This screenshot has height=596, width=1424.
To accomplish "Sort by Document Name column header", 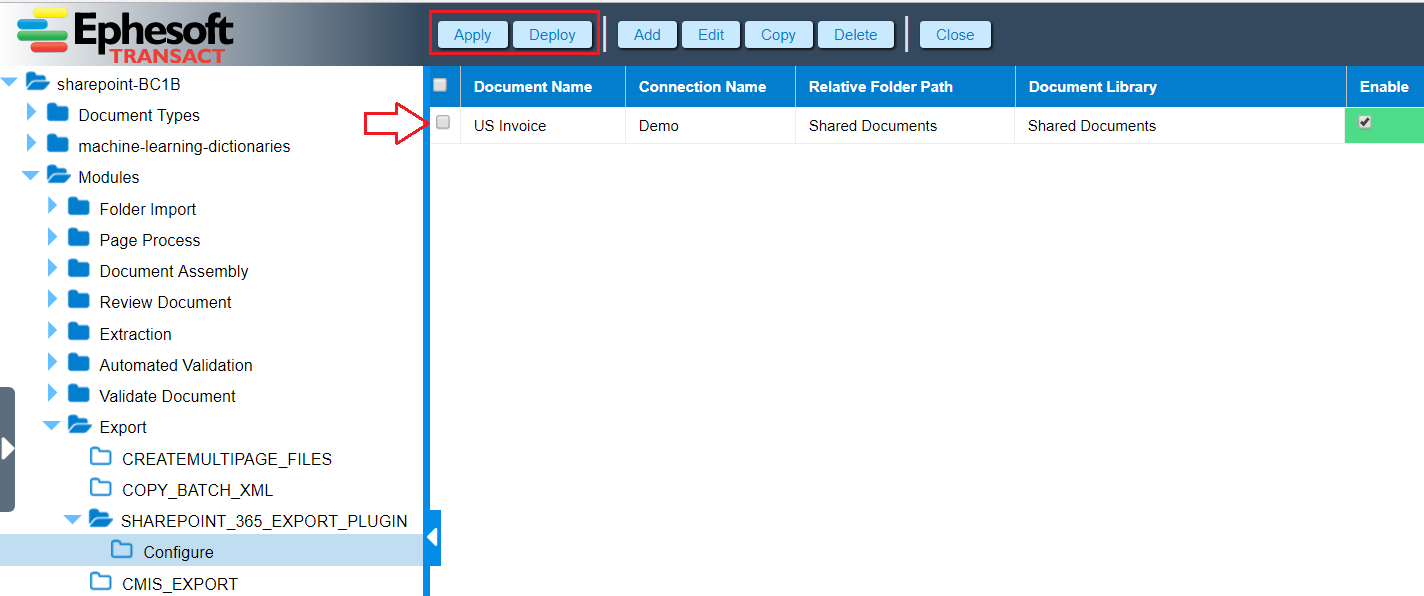I will 543,87.
